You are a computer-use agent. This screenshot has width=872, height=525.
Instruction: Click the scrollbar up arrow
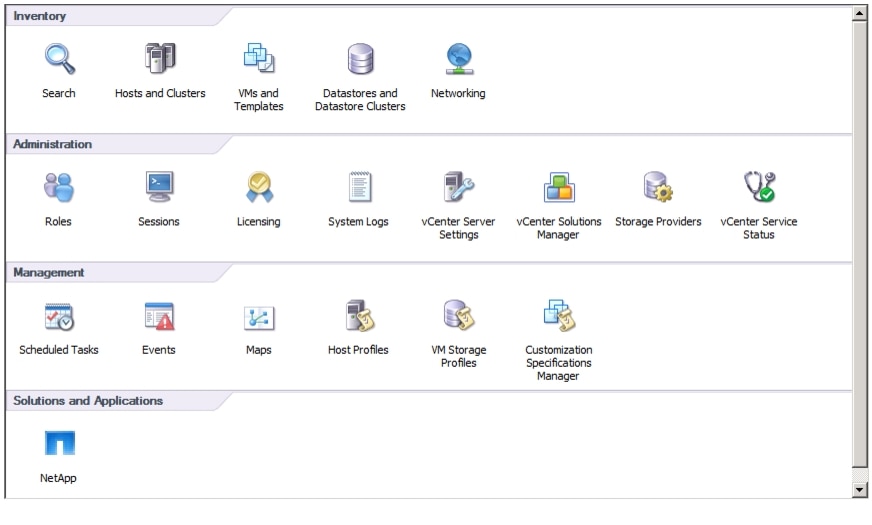tap(860, 14)
